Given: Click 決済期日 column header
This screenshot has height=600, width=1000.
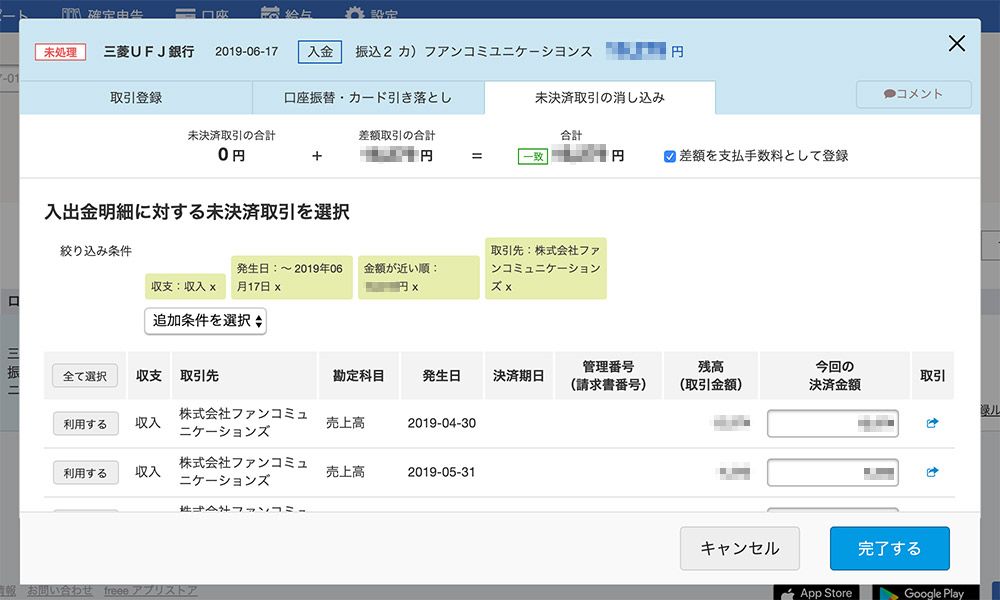Looking at the screenshot, I should [518, 376].
